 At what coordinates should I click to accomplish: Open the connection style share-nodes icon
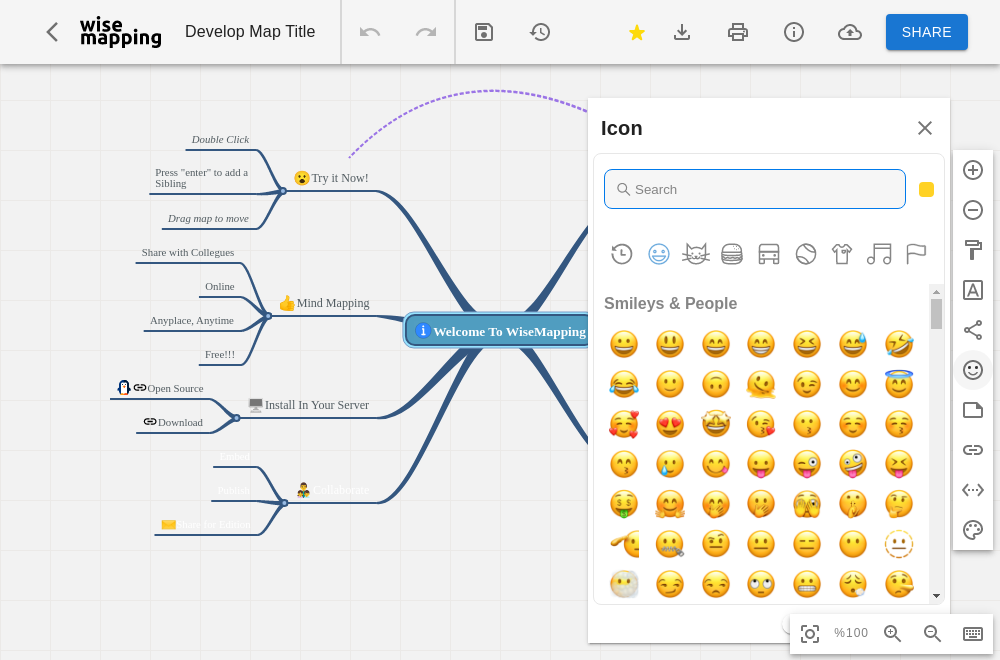(x=973, y=330)
